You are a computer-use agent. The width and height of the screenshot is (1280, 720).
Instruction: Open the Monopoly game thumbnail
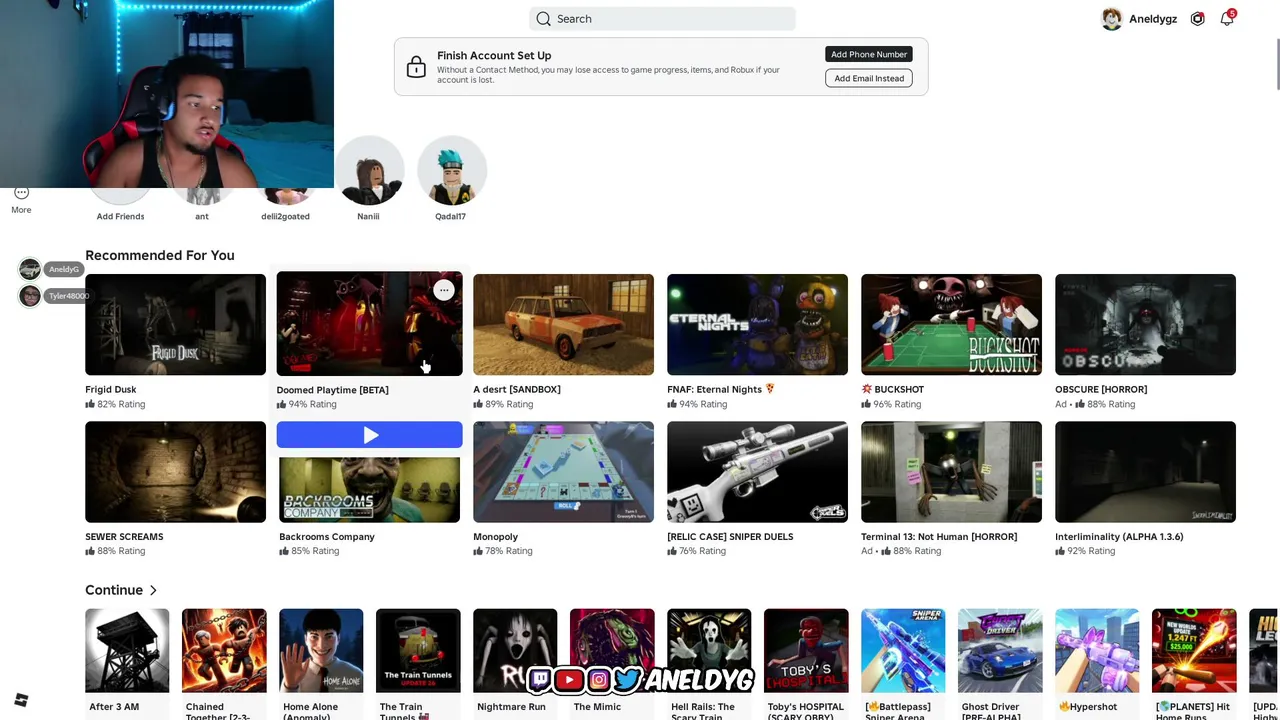coord(563,471)
